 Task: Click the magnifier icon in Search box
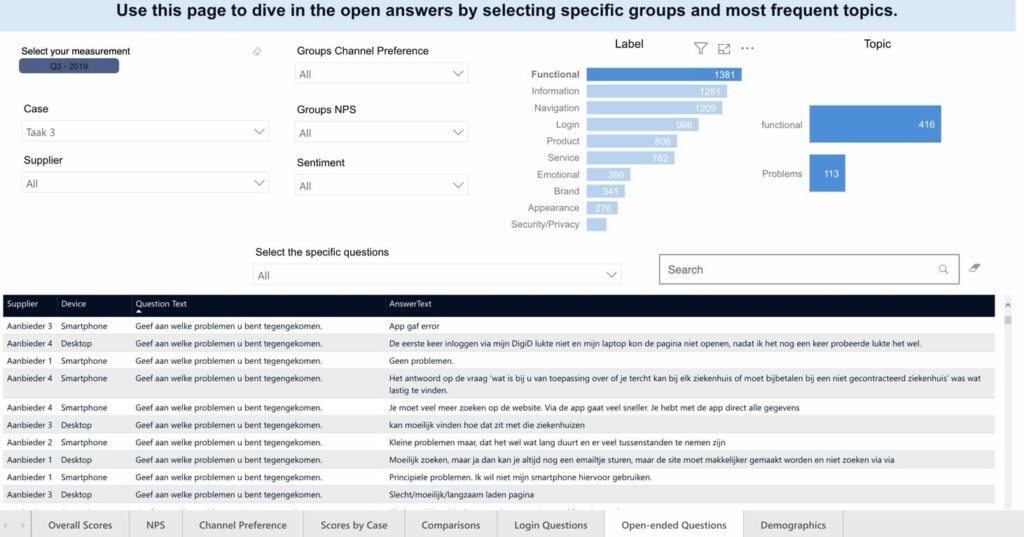[x=943, y=269]
